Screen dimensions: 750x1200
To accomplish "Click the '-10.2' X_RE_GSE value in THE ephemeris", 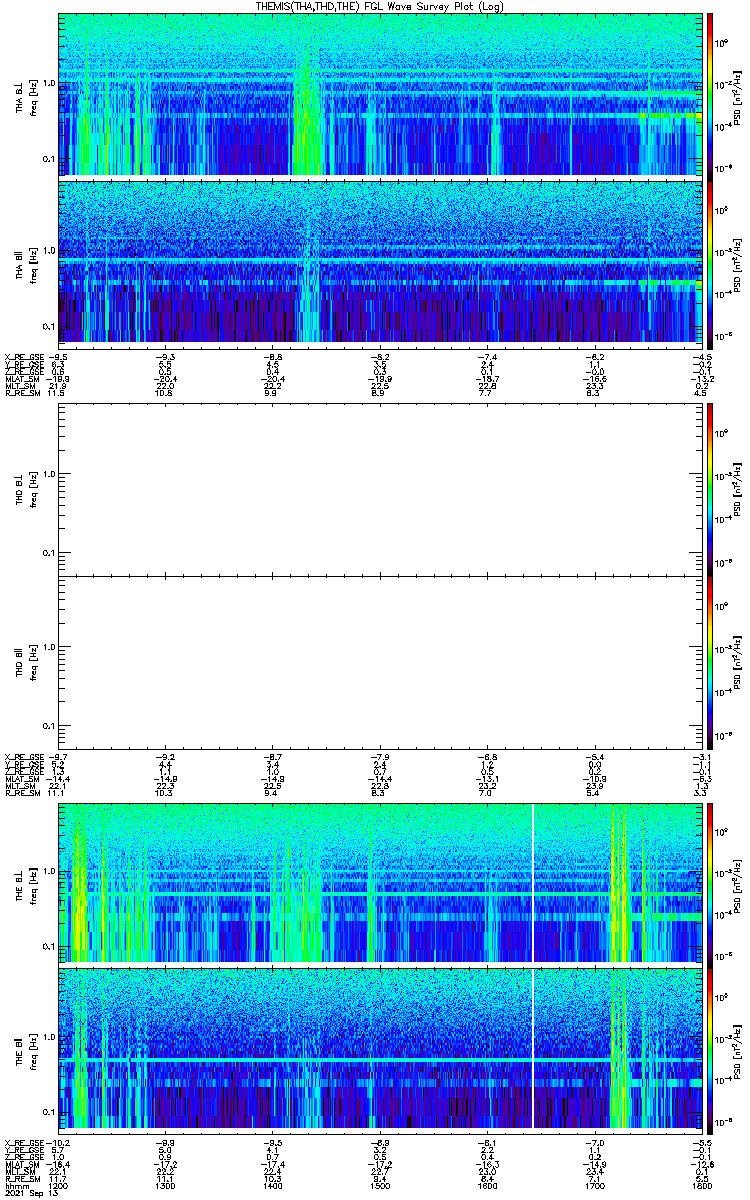I will (59, 1142).
